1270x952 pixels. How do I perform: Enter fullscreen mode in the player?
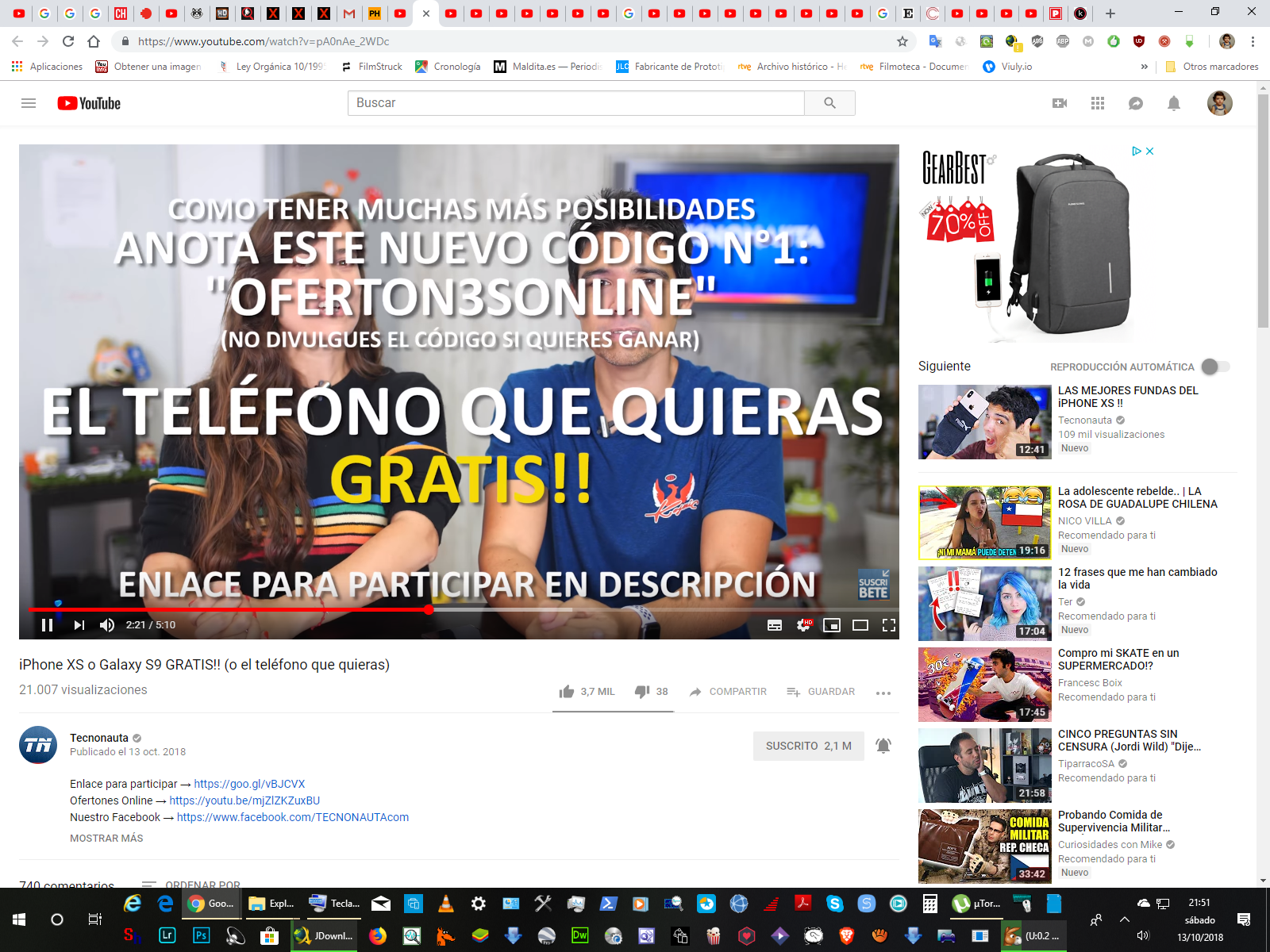click(x=889, y=625)
